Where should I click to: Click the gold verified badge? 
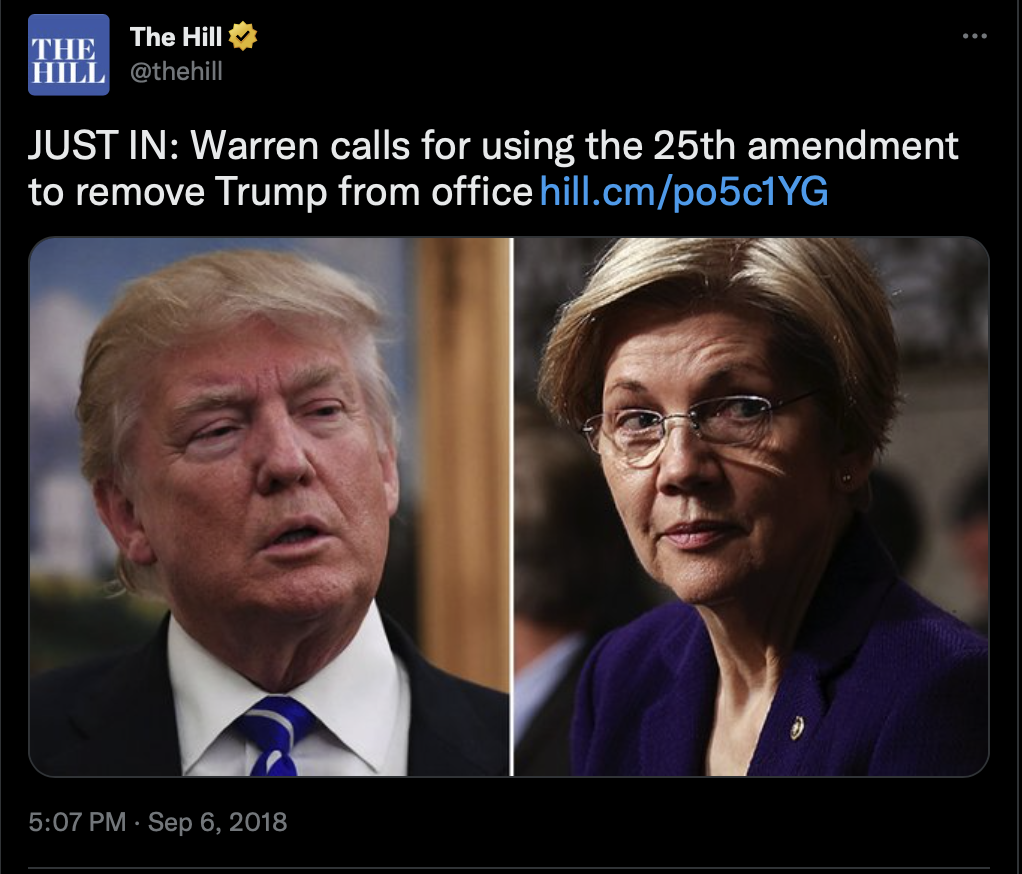(242, 36)
